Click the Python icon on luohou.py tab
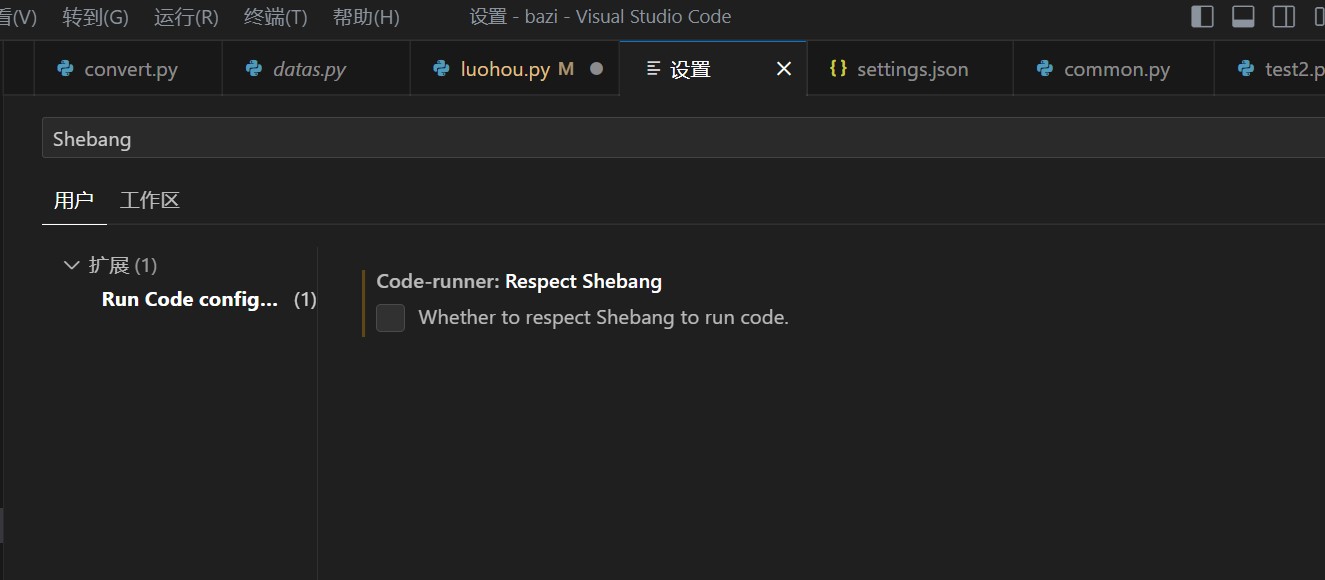 [442, 69]
